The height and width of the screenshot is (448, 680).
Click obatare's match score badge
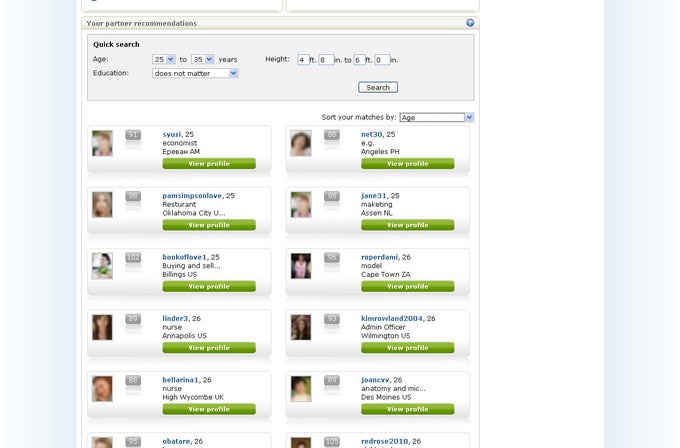(x=133, y=441)
